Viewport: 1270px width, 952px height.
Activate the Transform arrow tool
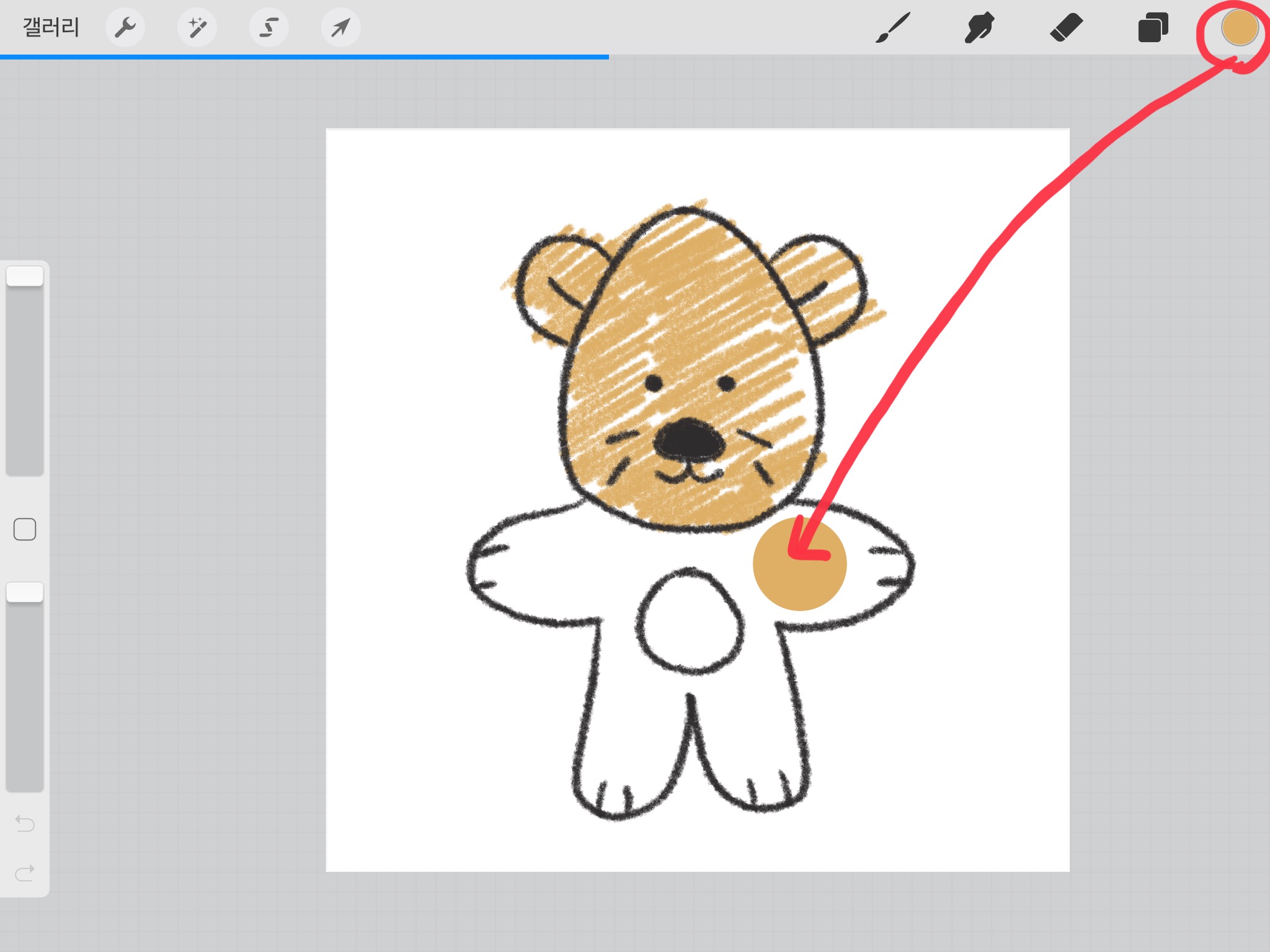[340, 27]
